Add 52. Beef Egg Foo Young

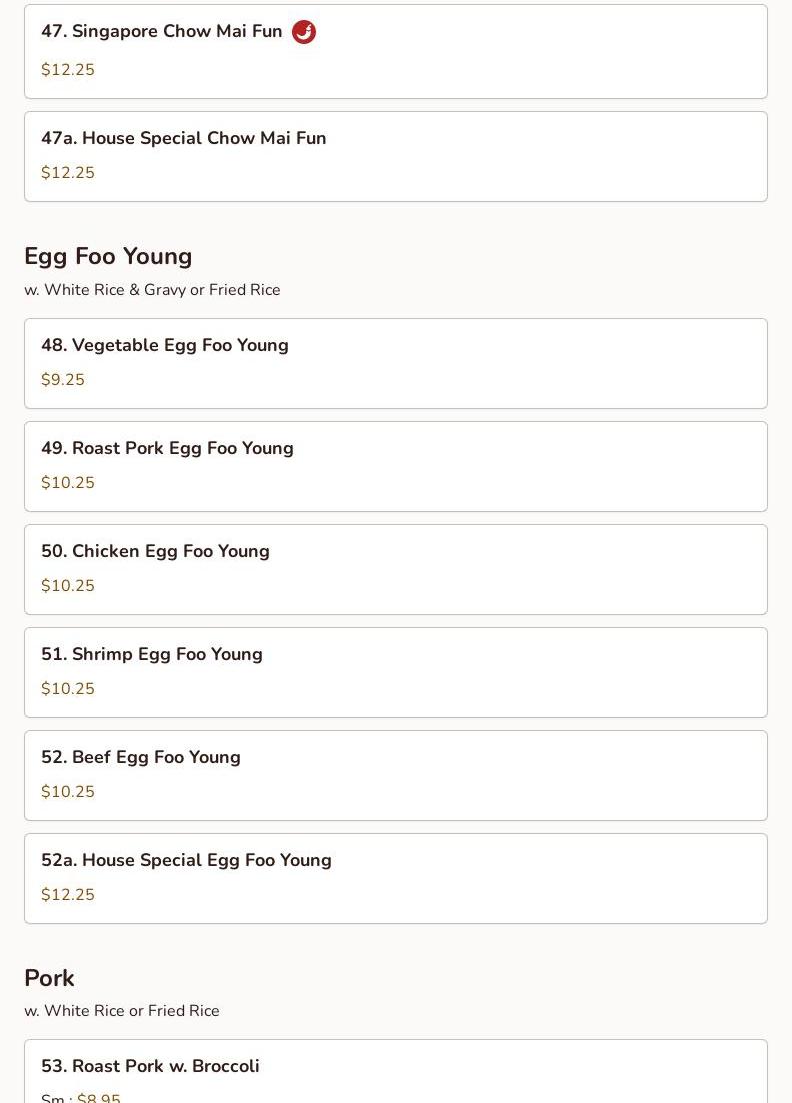pyautogui.click(x=140, y=757)
